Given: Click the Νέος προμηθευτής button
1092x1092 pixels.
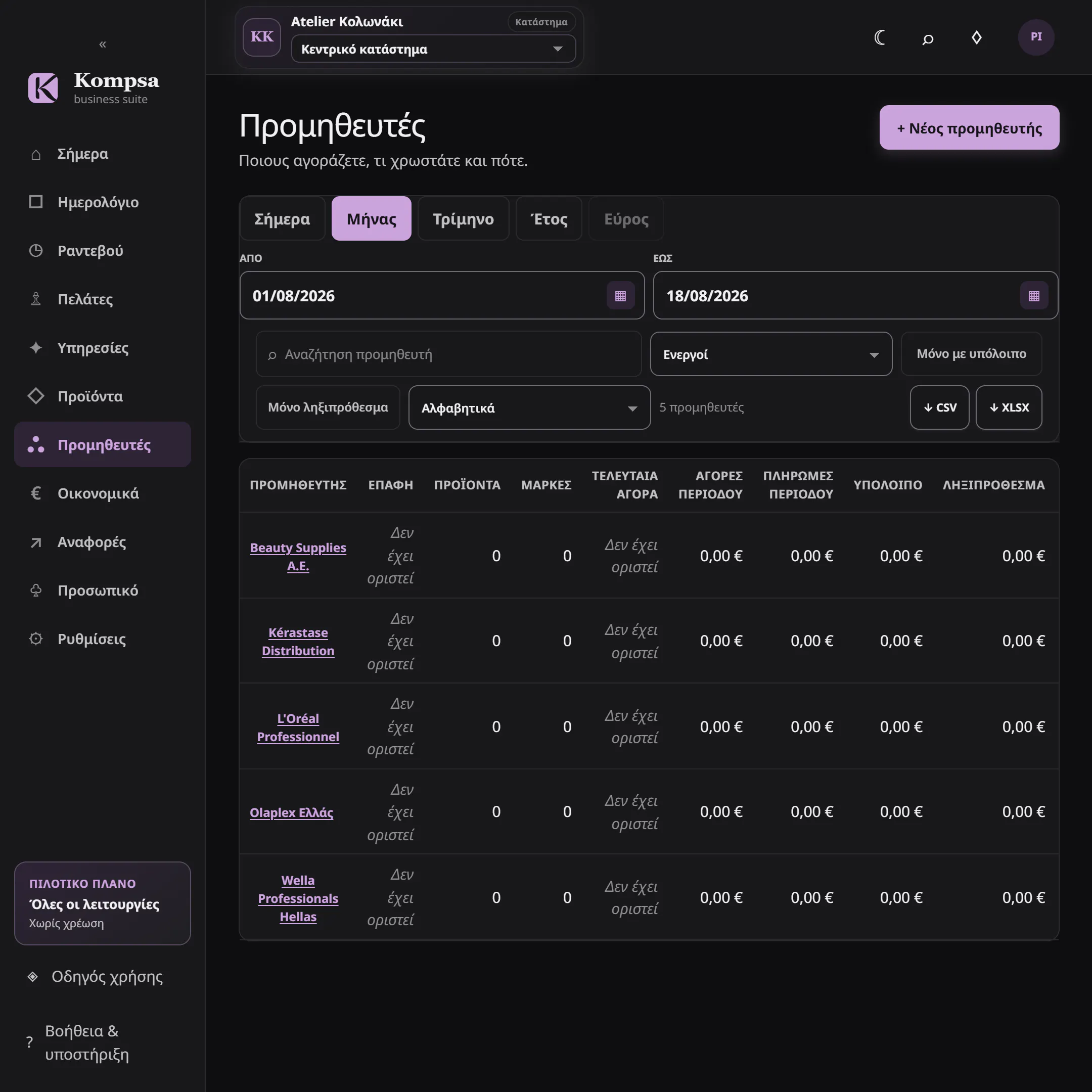Looking at the screenshot, I should pyautogui.click(x=969, y=128).
